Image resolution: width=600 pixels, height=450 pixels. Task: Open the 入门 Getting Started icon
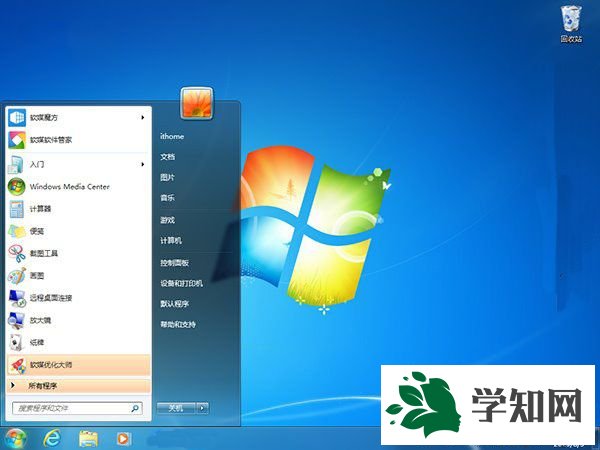(16, 165)
